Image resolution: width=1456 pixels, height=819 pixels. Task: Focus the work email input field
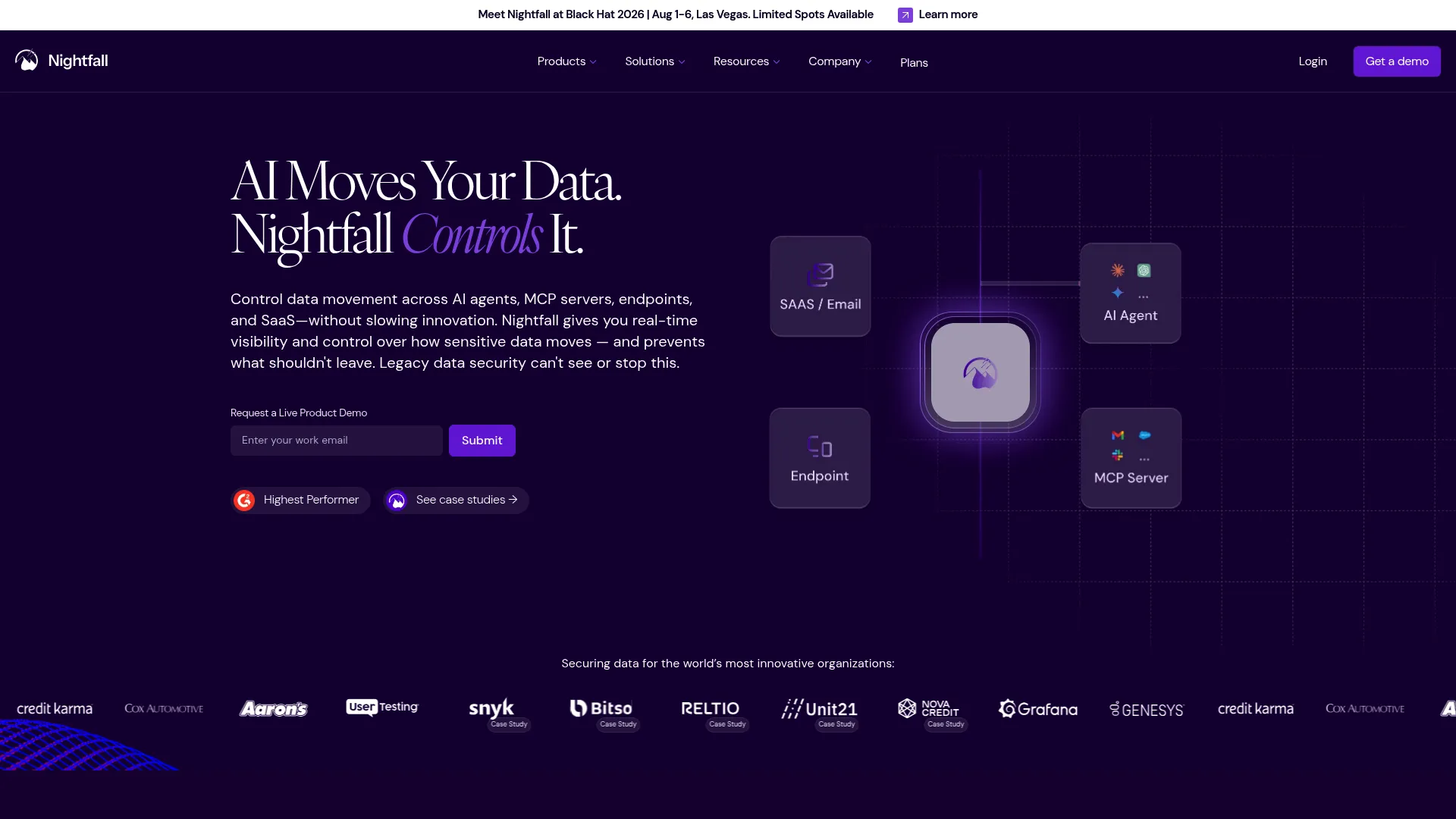click(337, 441)
